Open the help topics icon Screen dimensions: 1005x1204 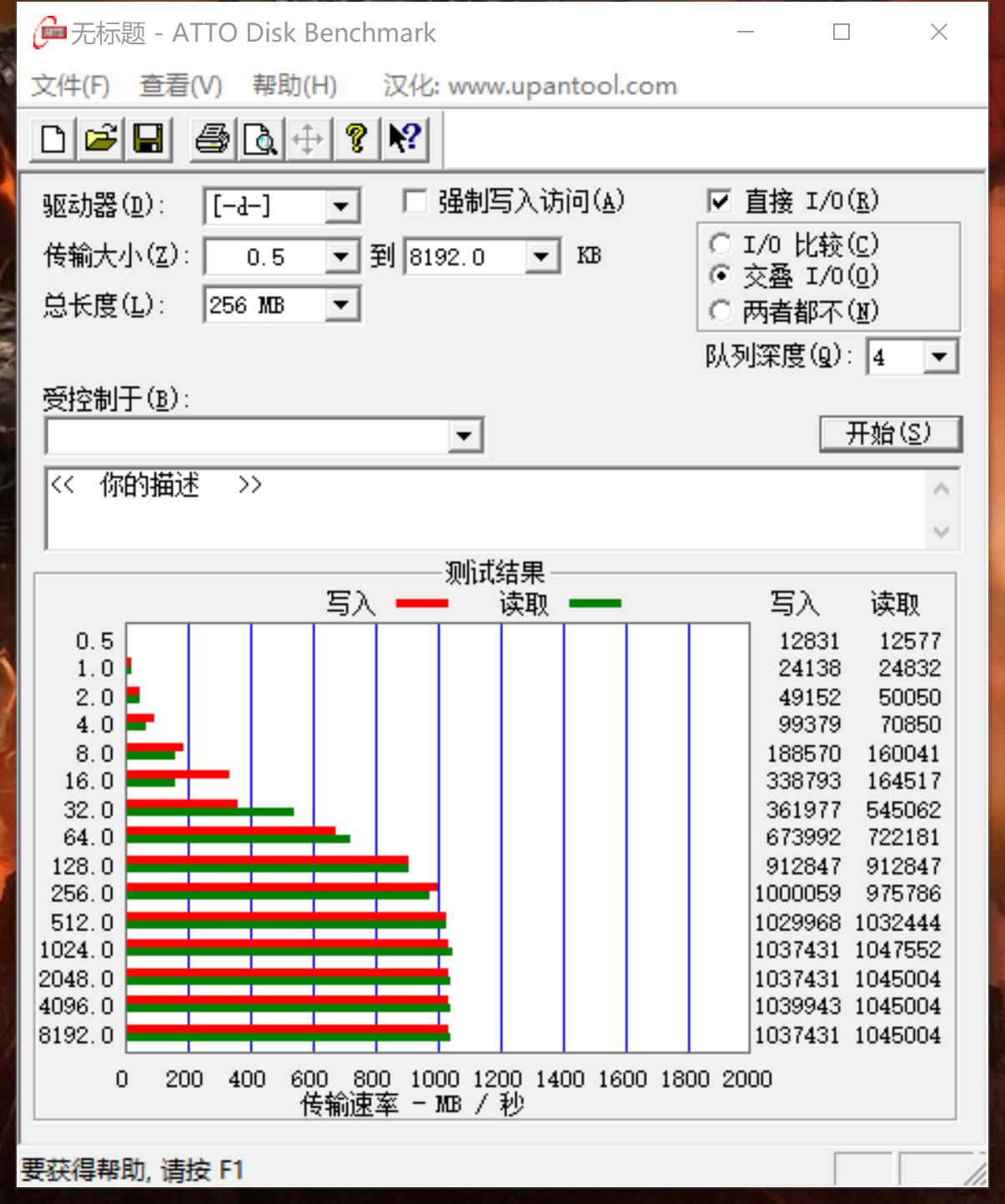click(356, 139)
